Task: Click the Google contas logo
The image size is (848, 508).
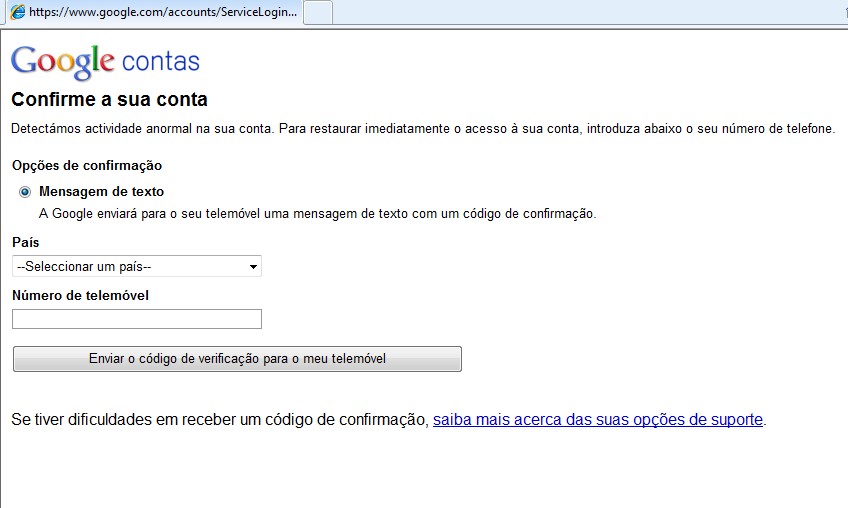Action: [105, 62]
